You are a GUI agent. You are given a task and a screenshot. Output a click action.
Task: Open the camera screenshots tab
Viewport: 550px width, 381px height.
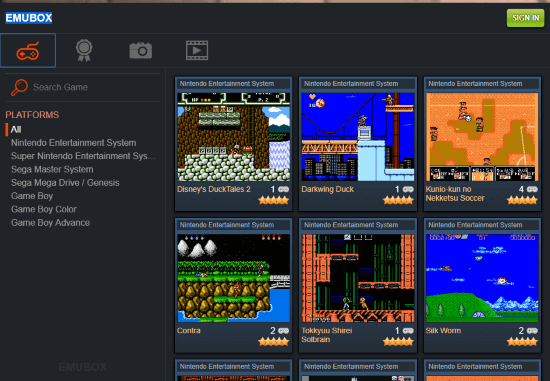pos(140,51)
